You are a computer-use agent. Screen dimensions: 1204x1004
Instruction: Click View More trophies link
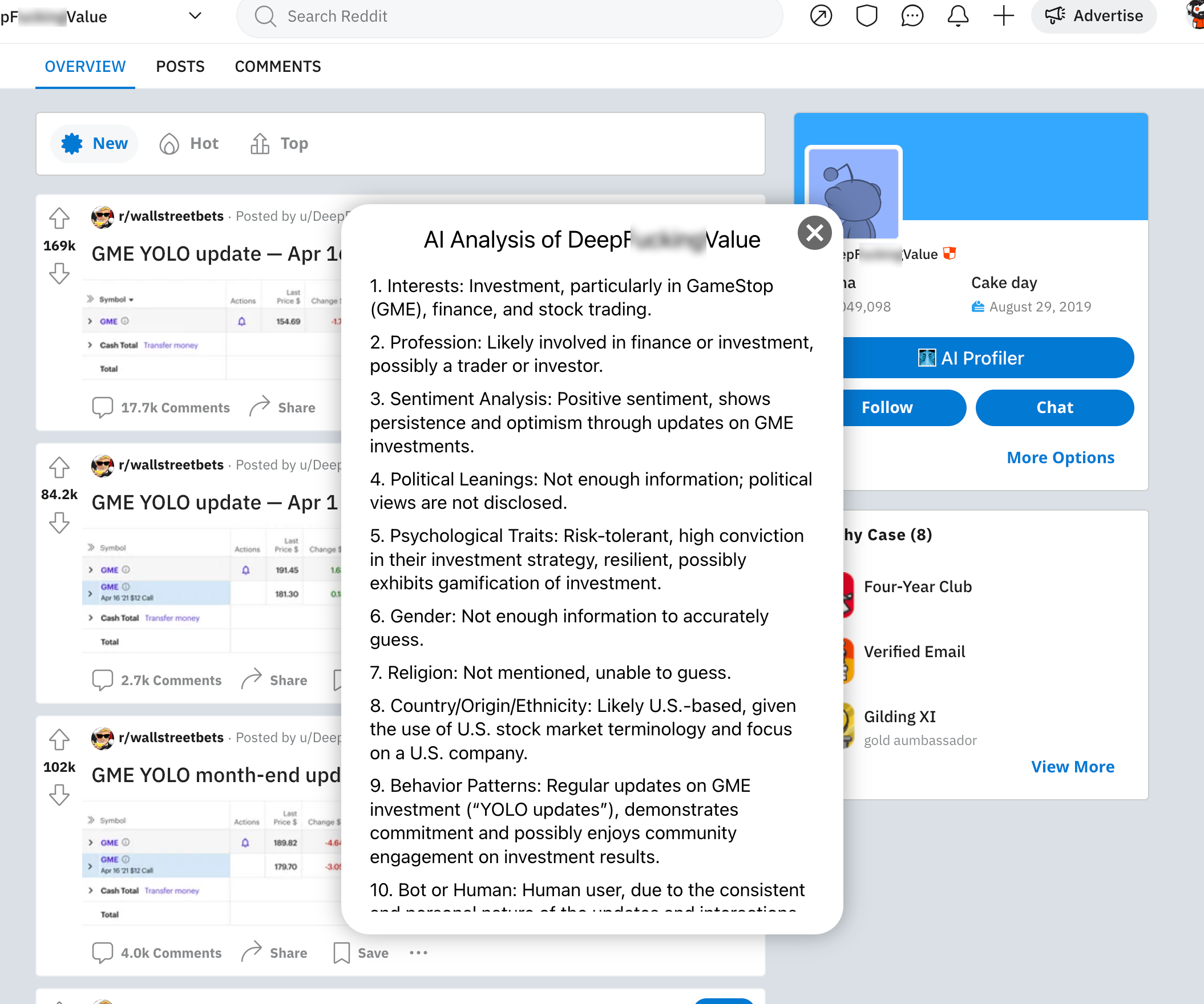(x=1072, y=767)
